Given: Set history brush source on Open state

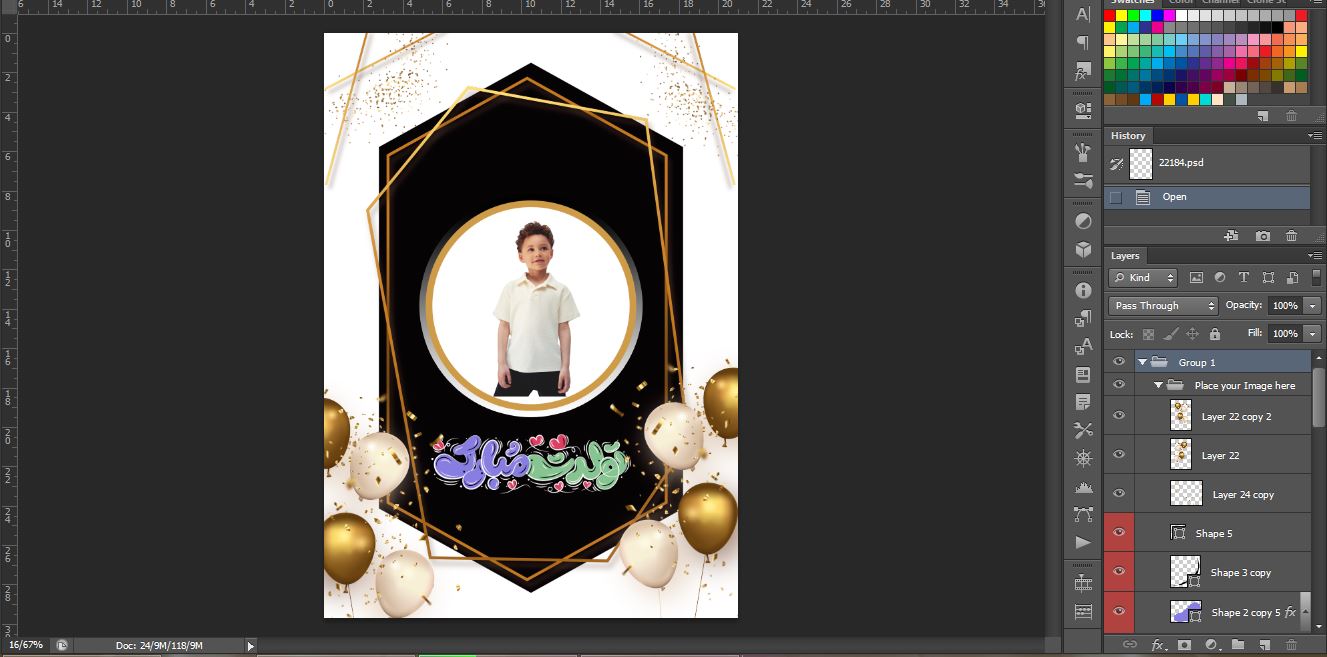Looking at the screenshot, I should 1116,197.
